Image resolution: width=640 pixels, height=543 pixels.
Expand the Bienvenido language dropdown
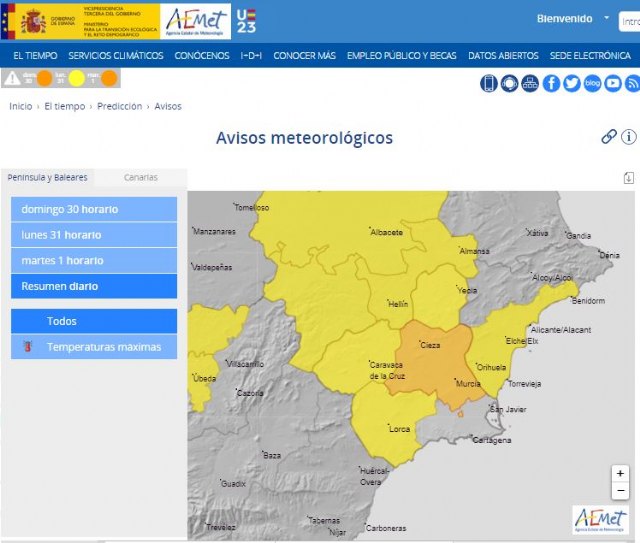click(x=606, y=18)
